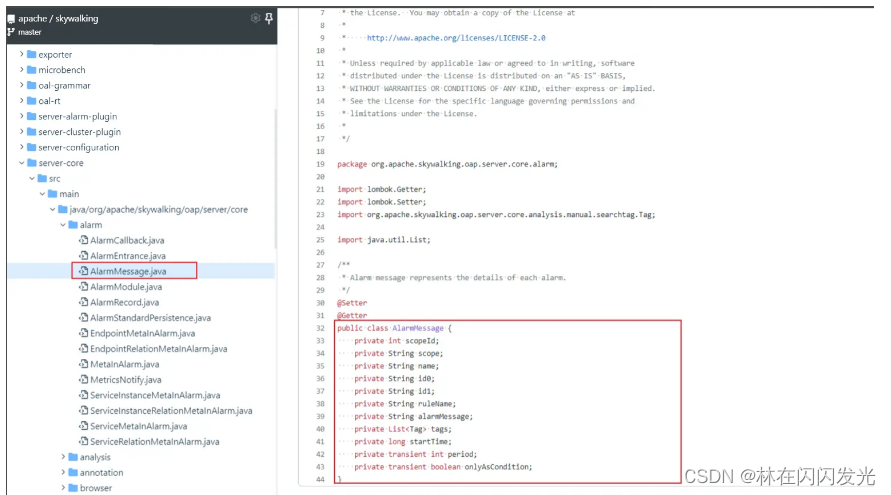
Task: Collapse the alarm folder chevron
Action: pos(63,224)
